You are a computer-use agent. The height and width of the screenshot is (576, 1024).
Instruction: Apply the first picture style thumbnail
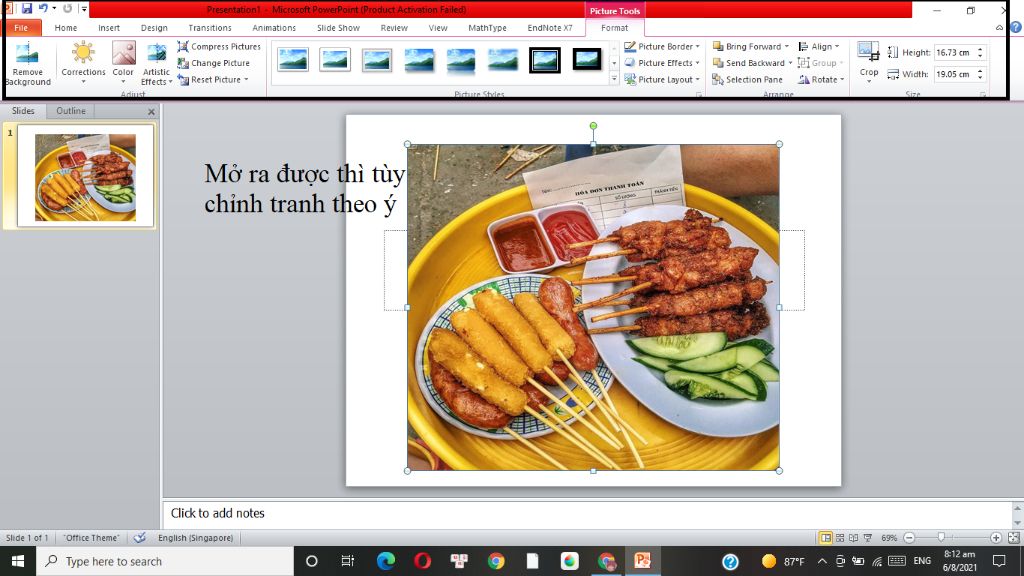click(x=293, y=59)
